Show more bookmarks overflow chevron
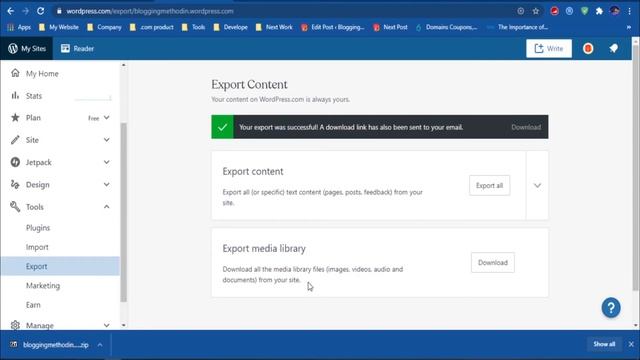 629,27
